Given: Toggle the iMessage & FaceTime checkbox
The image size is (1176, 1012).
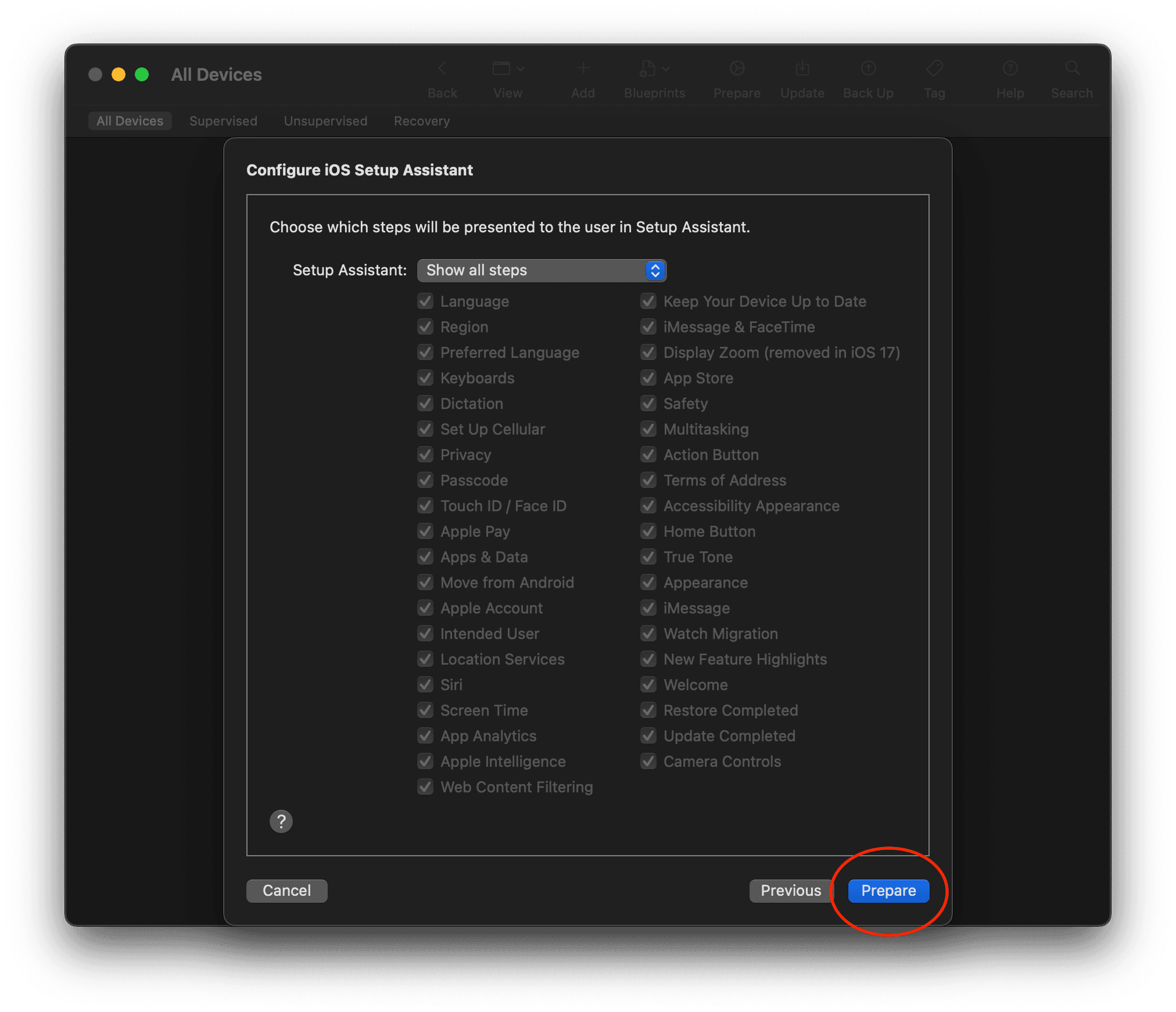Looking at the screenshot, I should 648,327.
